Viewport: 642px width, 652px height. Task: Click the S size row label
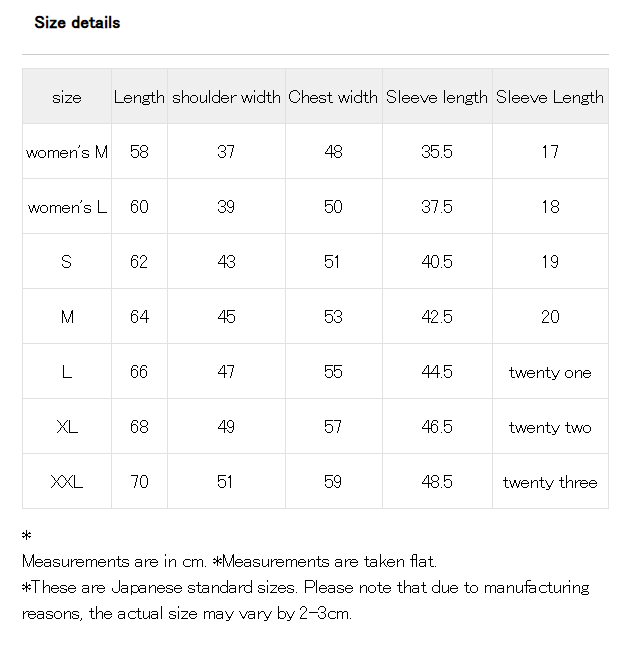(67, 262)
